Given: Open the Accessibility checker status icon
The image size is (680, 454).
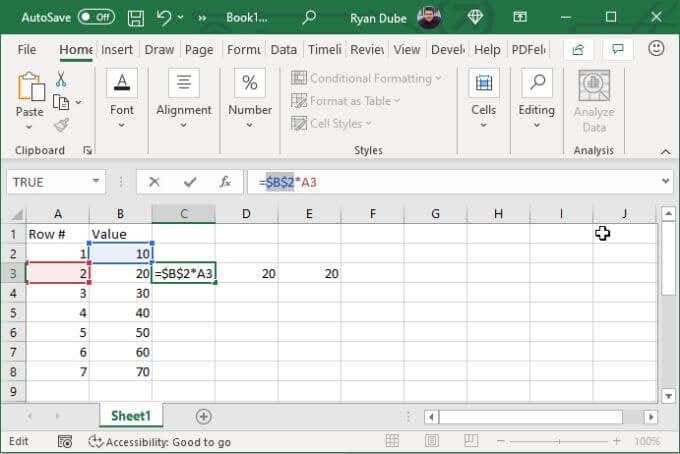Looking at the screenshot, I should tap(95, 442).
